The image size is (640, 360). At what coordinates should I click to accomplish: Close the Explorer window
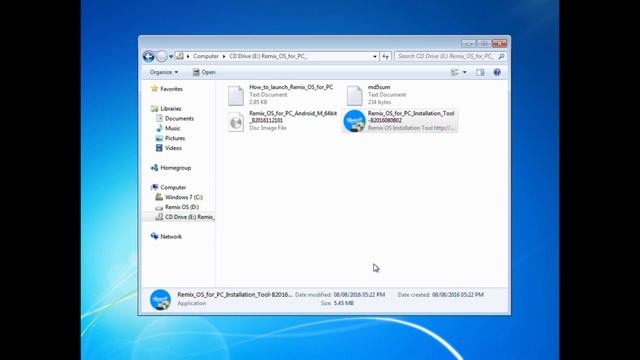pyautogui.click(x=499, y=43)
